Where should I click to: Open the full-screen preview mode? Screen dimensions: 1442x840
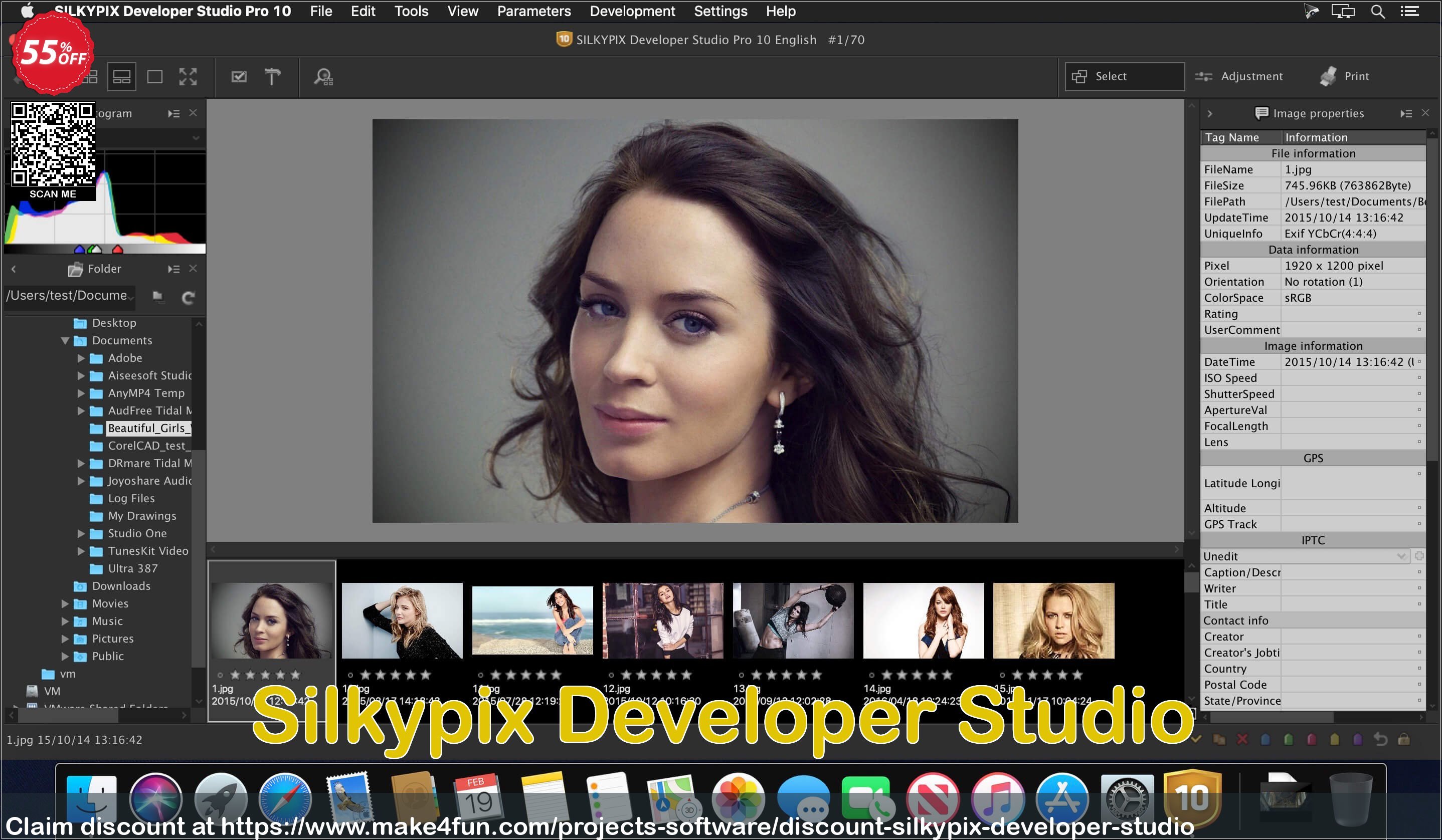tap(188, 77)
